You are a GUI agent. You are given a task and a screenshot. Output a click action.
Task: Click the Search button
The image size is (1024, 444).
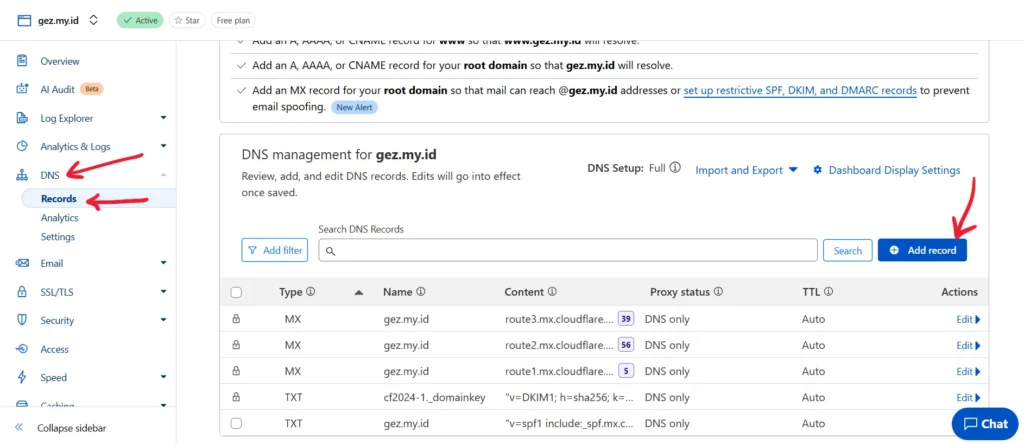[x=848, y=251]
